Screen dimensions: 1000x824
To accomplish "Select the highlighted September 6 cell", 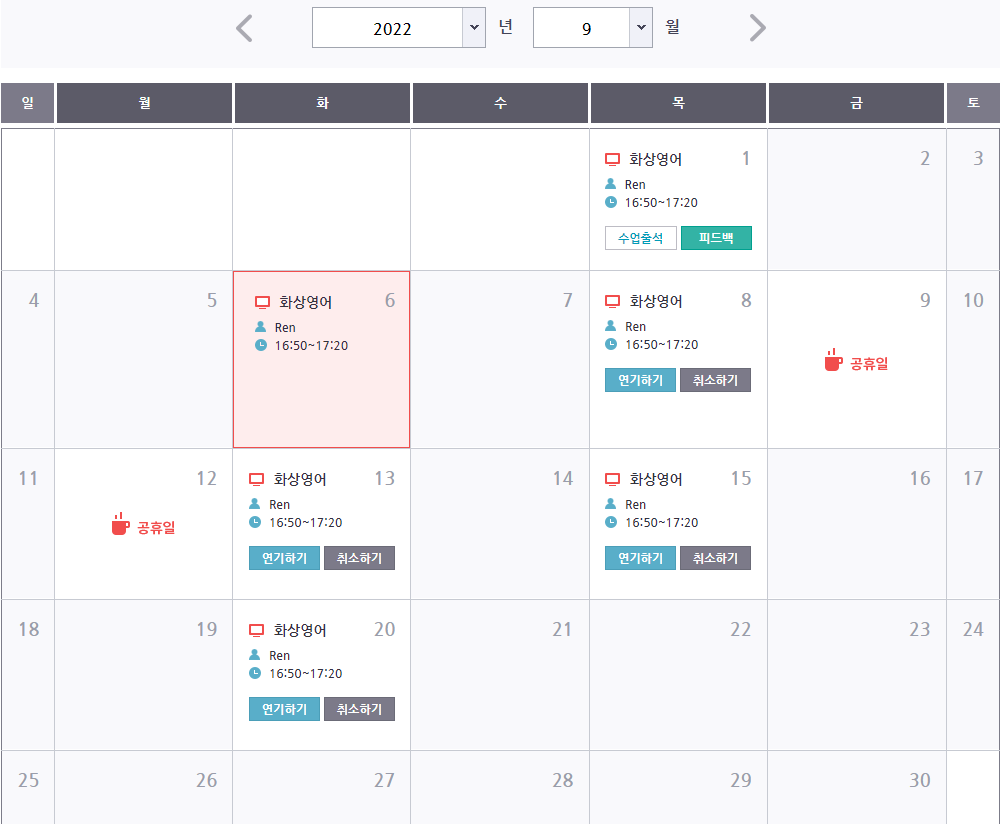I will [x=321, y=360].
